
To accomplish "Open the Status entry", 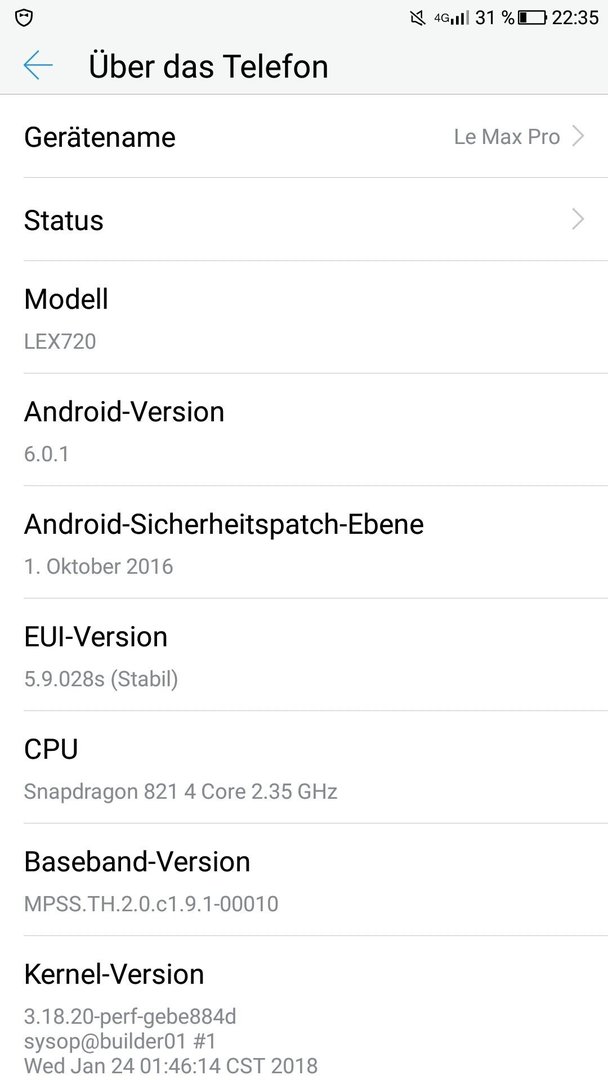I will tap(304, 220).
